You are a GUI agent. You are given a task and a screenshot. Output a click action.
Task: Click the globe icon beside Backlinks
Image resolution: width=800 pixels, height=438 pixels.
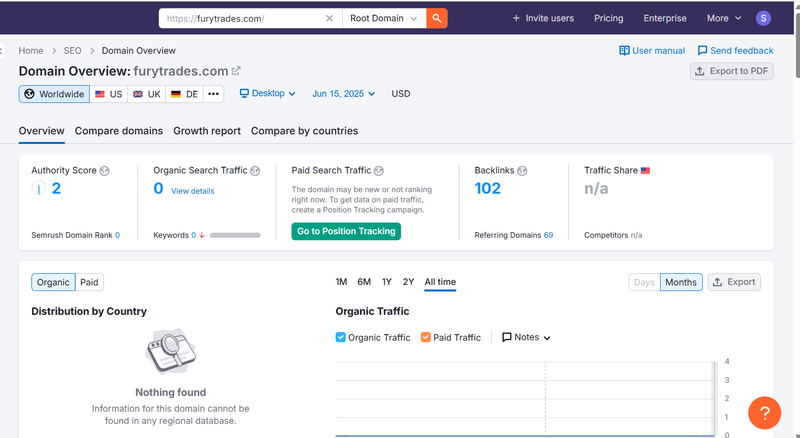(522, 171)
